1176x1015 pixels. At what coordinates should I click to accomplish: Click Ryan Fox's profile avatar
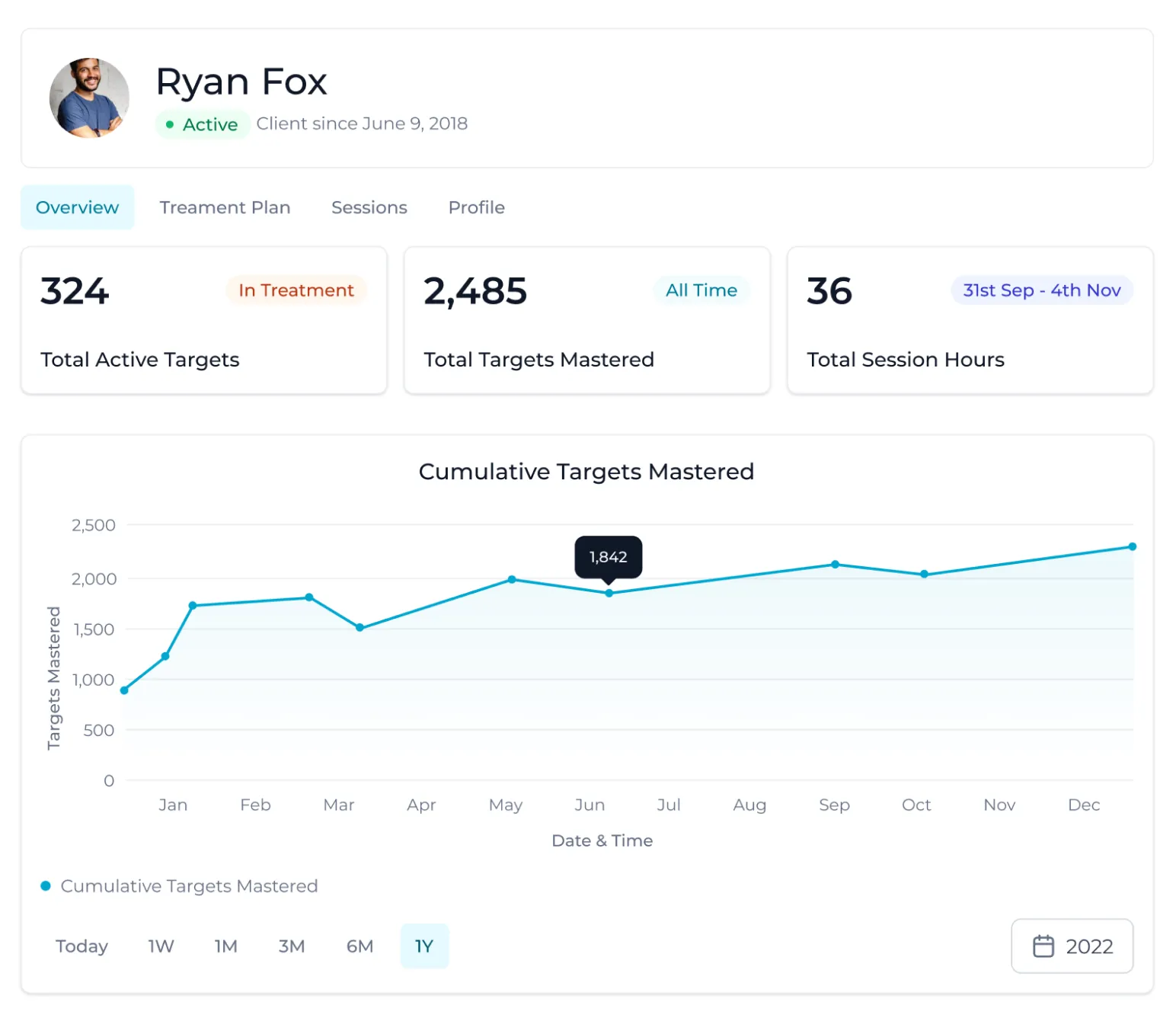coord(89,98)
